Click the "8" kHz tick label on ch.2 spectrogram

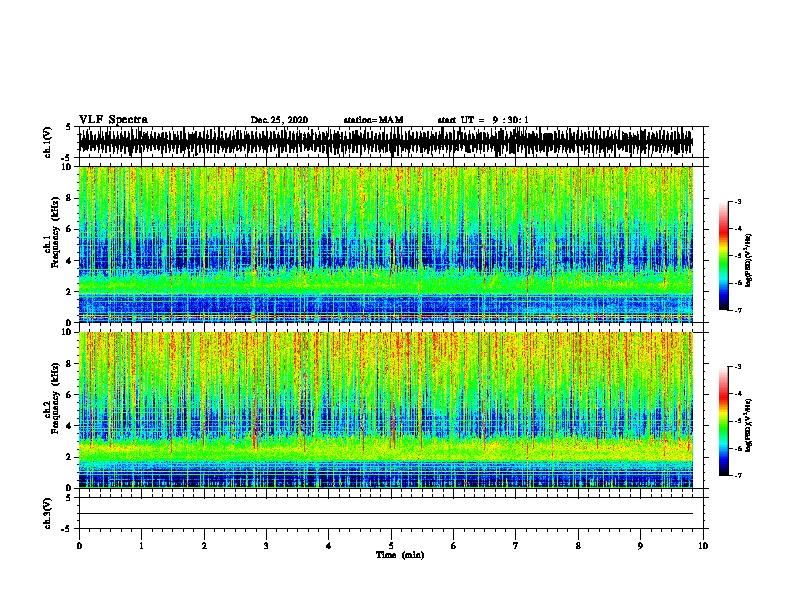pyautogui.click(x=70, y=364)
